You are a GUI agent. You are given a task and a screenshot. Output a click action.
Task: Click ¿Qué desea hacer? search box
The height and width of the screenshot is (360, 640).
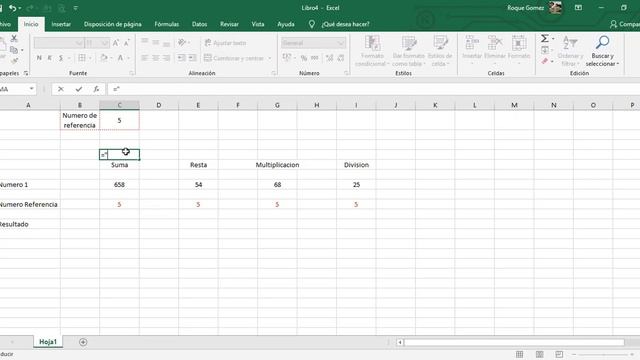[345, 24]
